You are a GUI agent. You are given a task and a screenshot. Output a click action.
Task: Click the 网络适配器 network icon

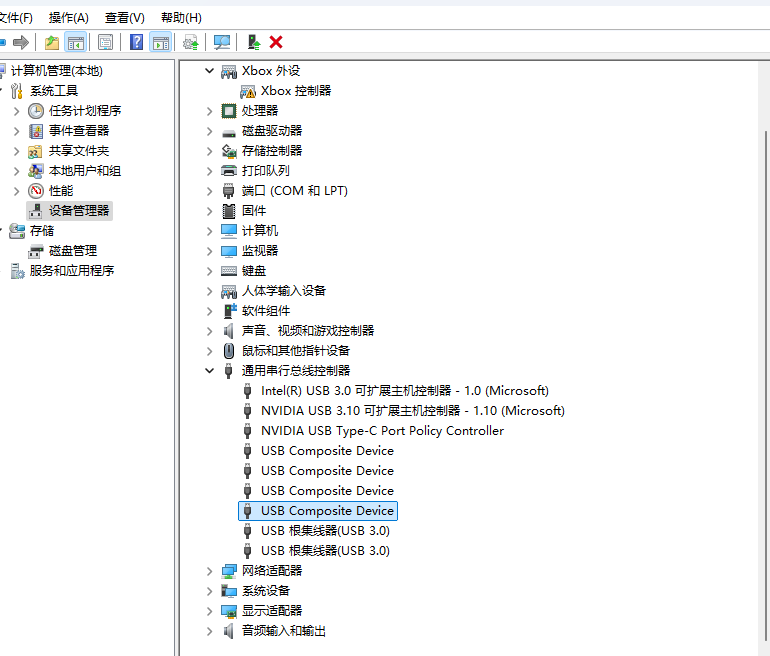[229, 571]
